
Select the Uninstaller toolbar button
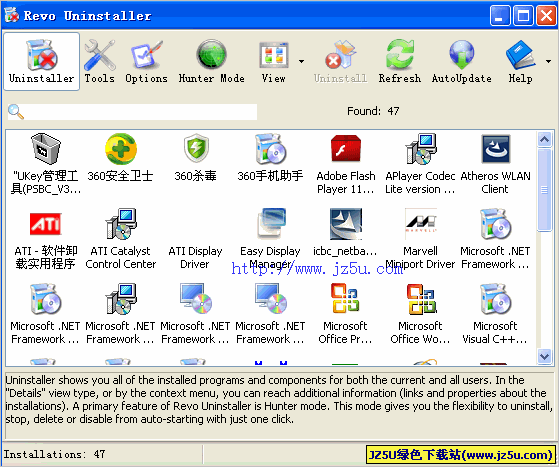click(x=41, y=61)
